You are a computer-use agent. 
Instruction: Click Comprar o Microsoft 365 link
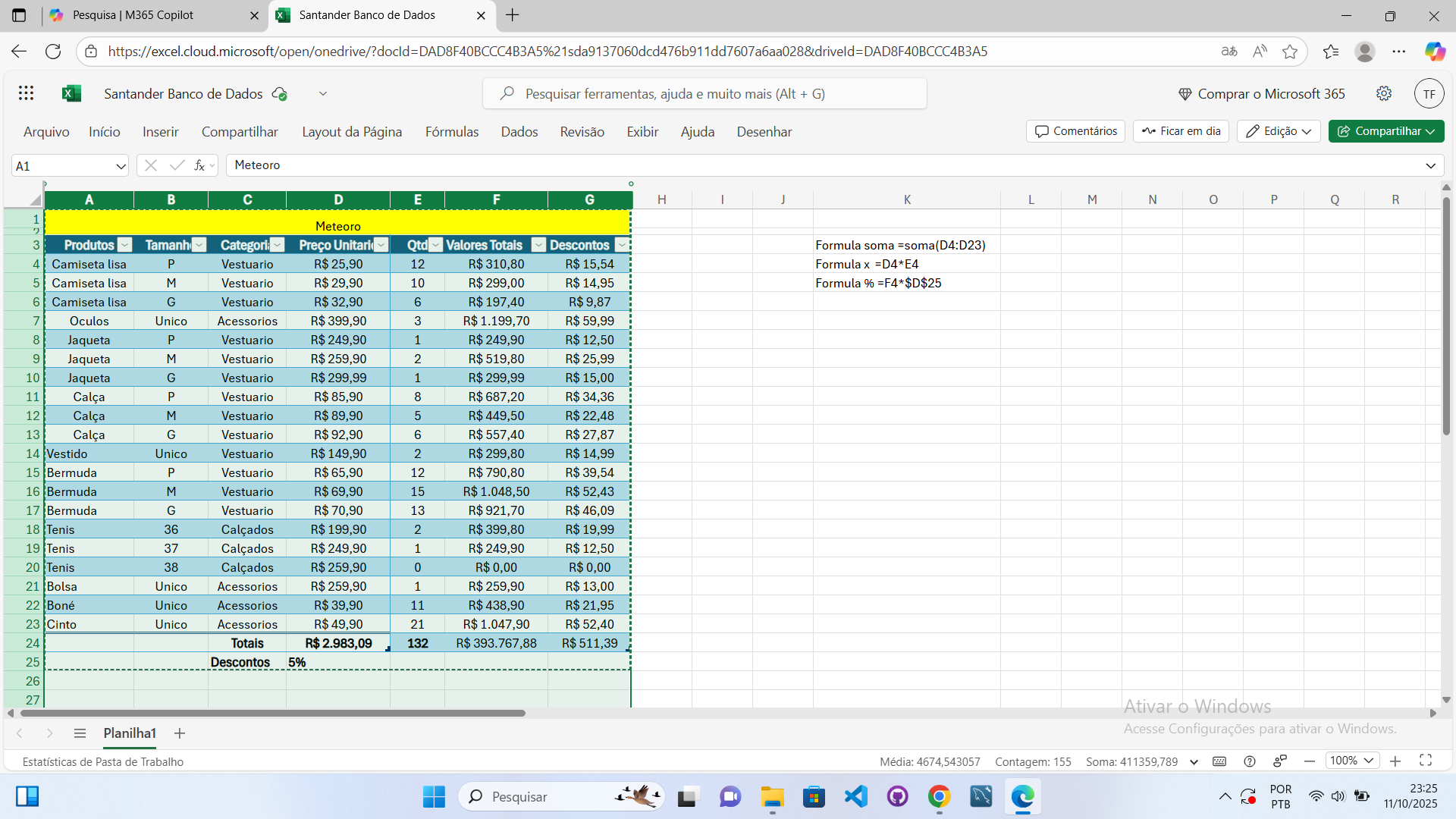pyautogui.click(x=1262, y=94)
